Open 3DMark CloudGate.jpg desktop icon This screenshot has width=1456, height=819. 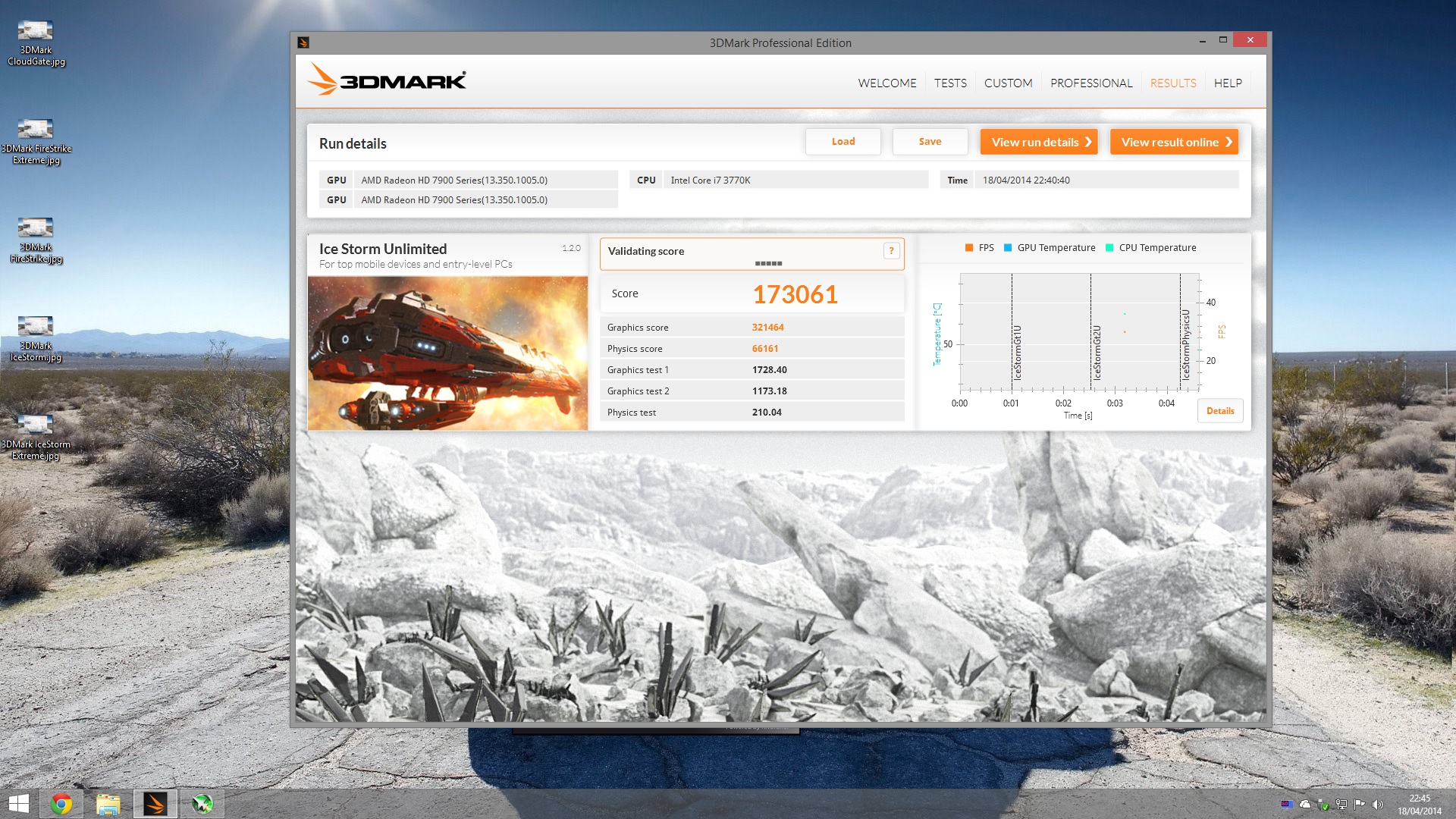36,43
